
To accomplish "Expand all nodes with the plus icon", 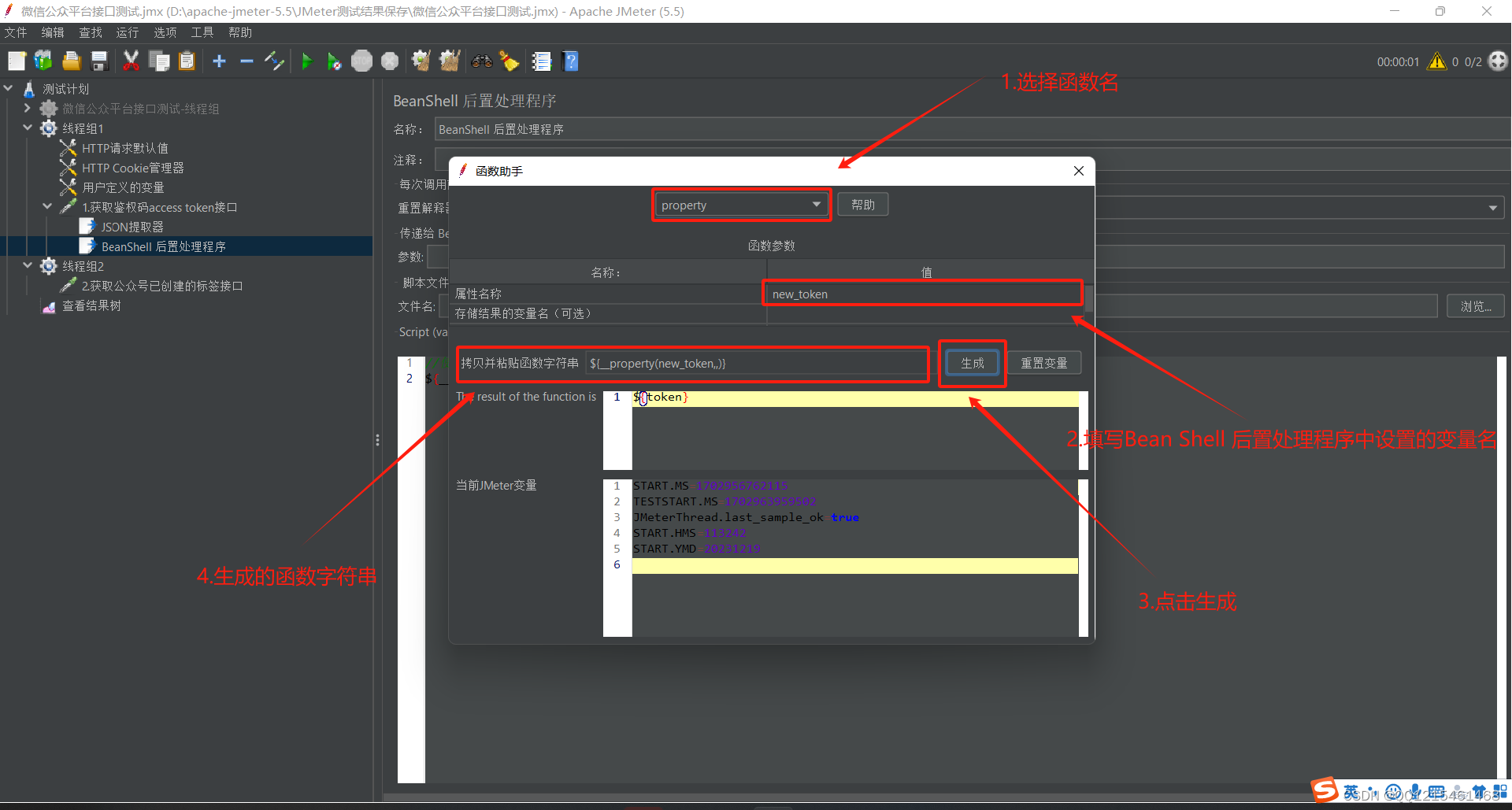I will [220, 61].
